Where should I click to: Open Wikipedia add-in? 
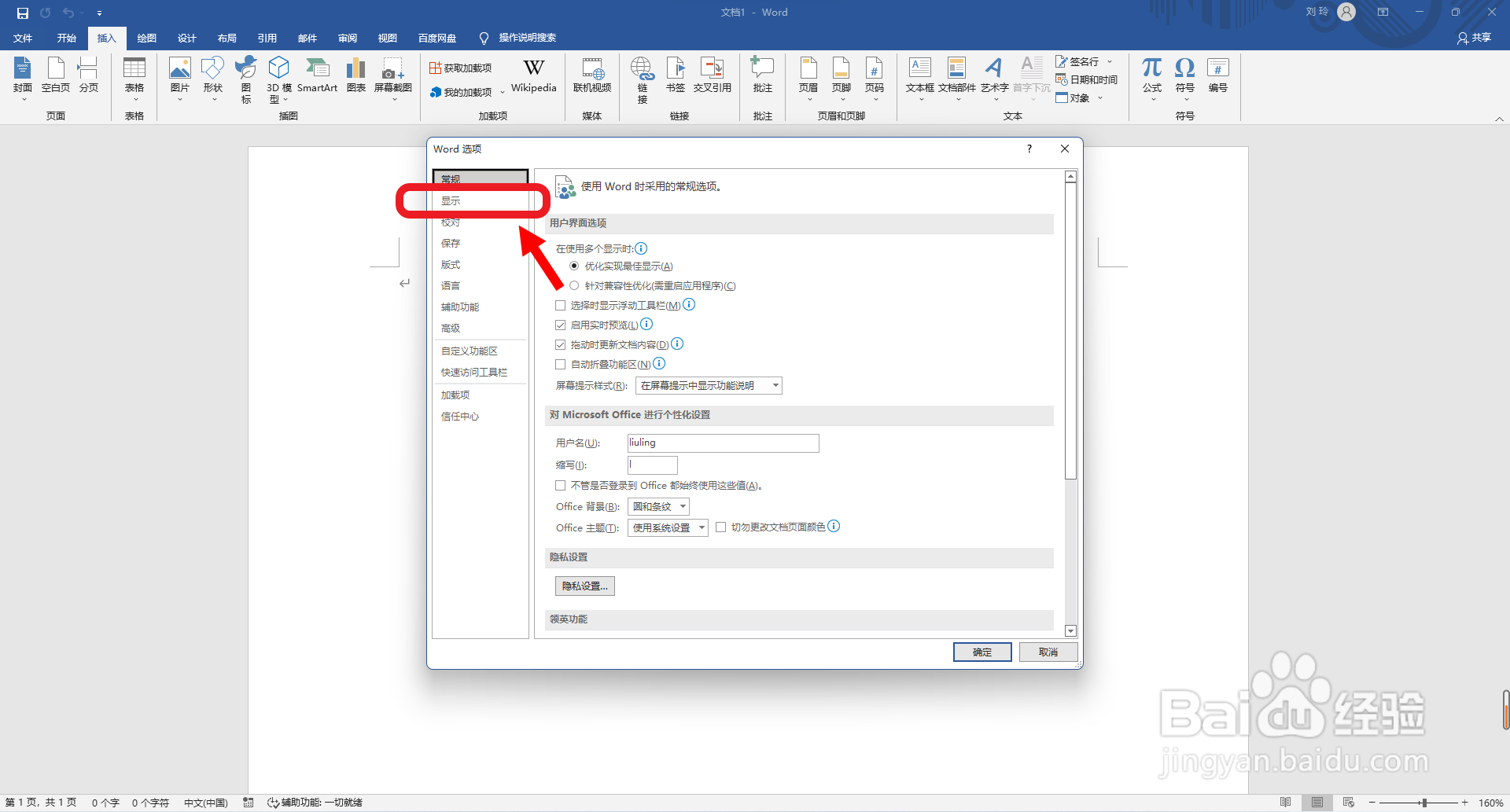click(534, 77)
